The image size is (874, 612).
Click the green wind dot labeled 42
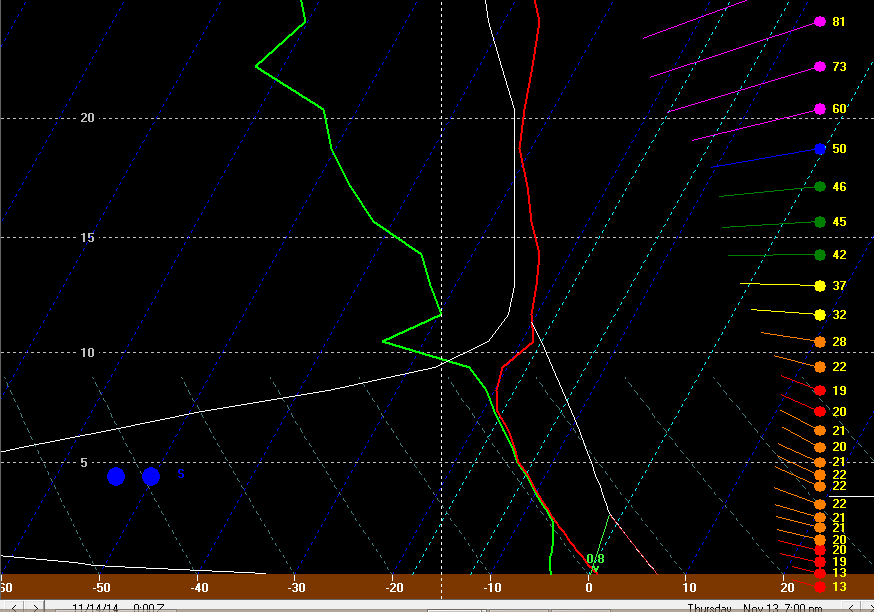(820, 255)
